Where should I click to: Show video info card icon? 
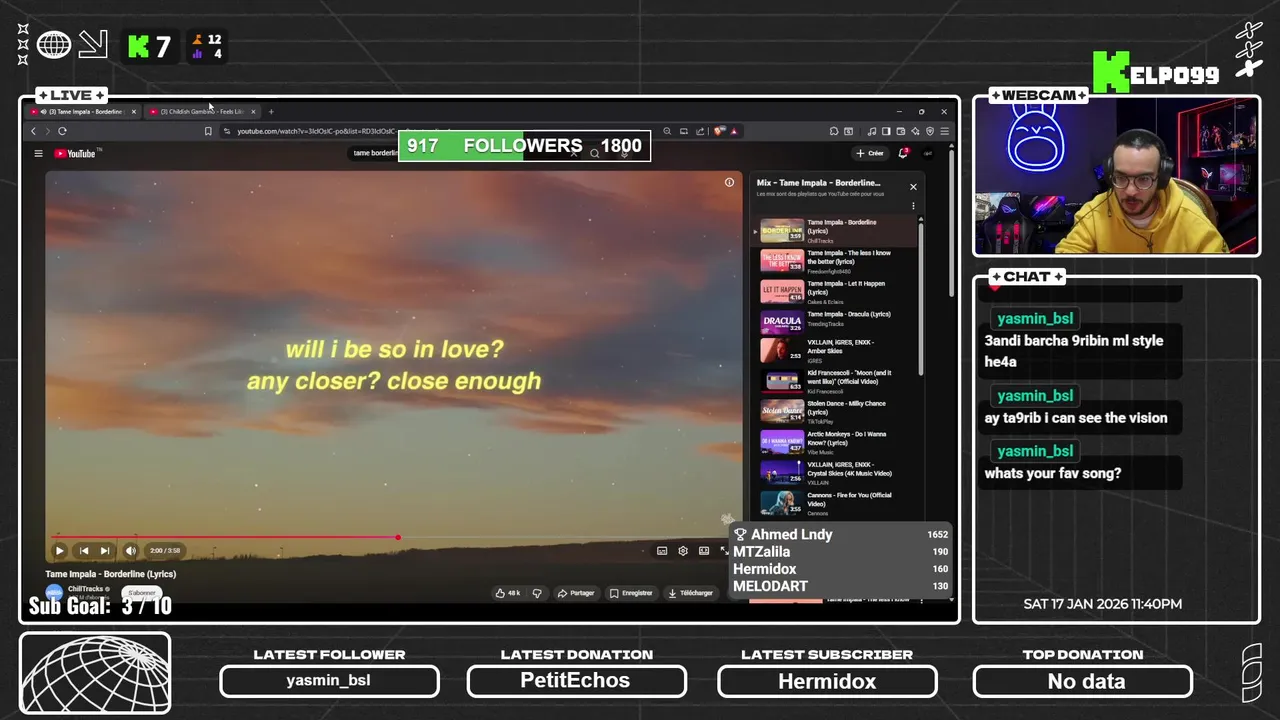pos(729,182)
